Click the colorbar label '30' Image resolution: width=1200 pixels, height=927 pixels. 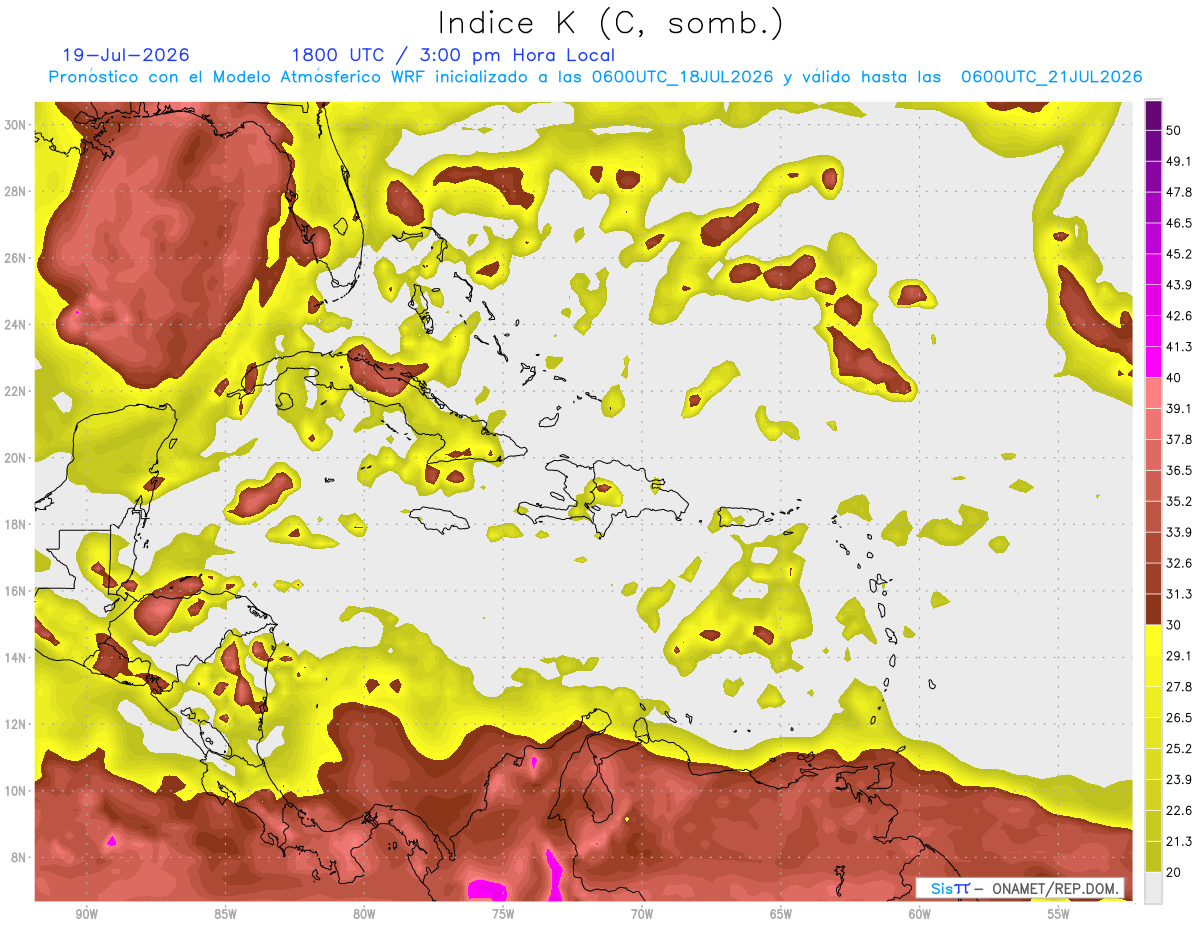(x=1174, y=625)
